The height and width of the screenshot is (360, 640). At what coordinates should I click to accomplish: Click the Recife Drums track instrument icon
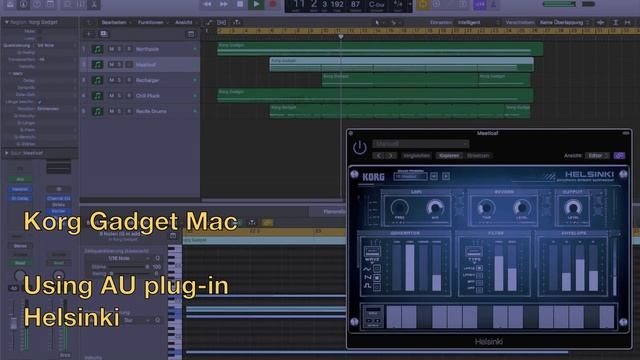coord(97,111)
